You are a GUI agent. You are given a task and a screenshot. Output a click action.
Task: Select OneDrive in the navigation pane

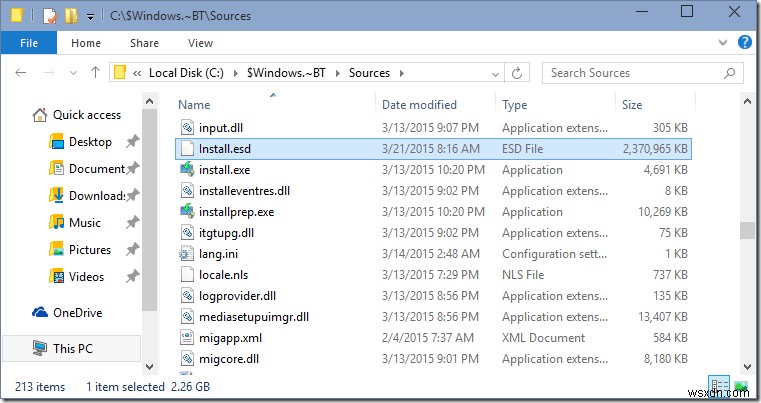click(78, 313)
